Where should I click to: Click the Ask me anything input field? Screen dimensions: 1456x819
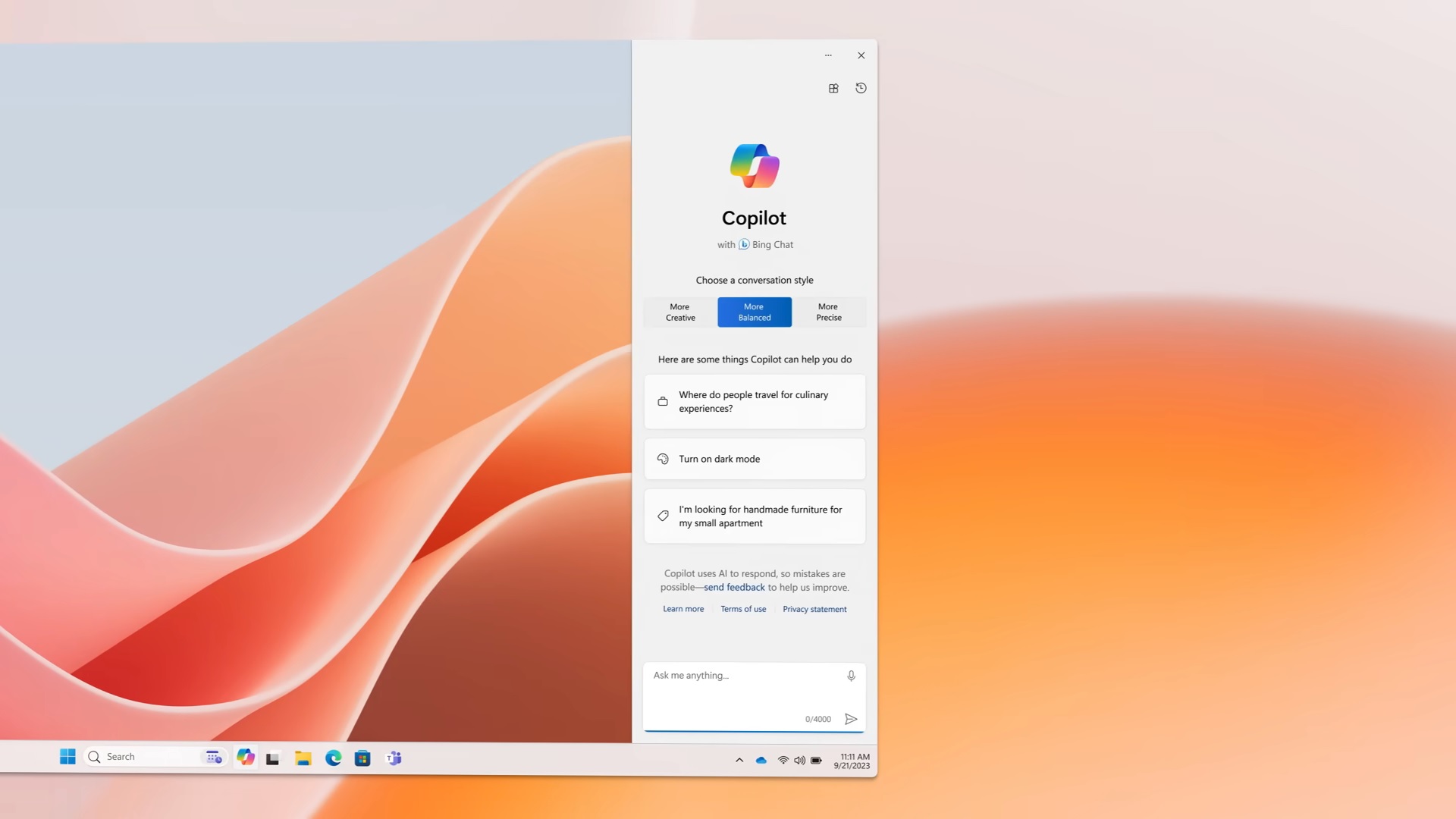pyautogui.click(x=736, y=675)
